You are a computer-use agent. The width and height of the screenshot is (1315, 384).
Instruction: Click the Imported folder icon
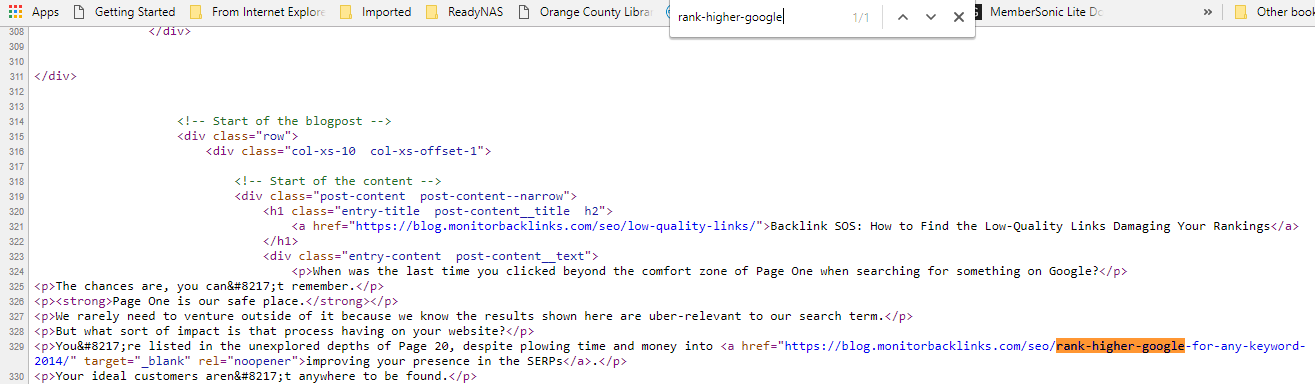tap(345, 12)
